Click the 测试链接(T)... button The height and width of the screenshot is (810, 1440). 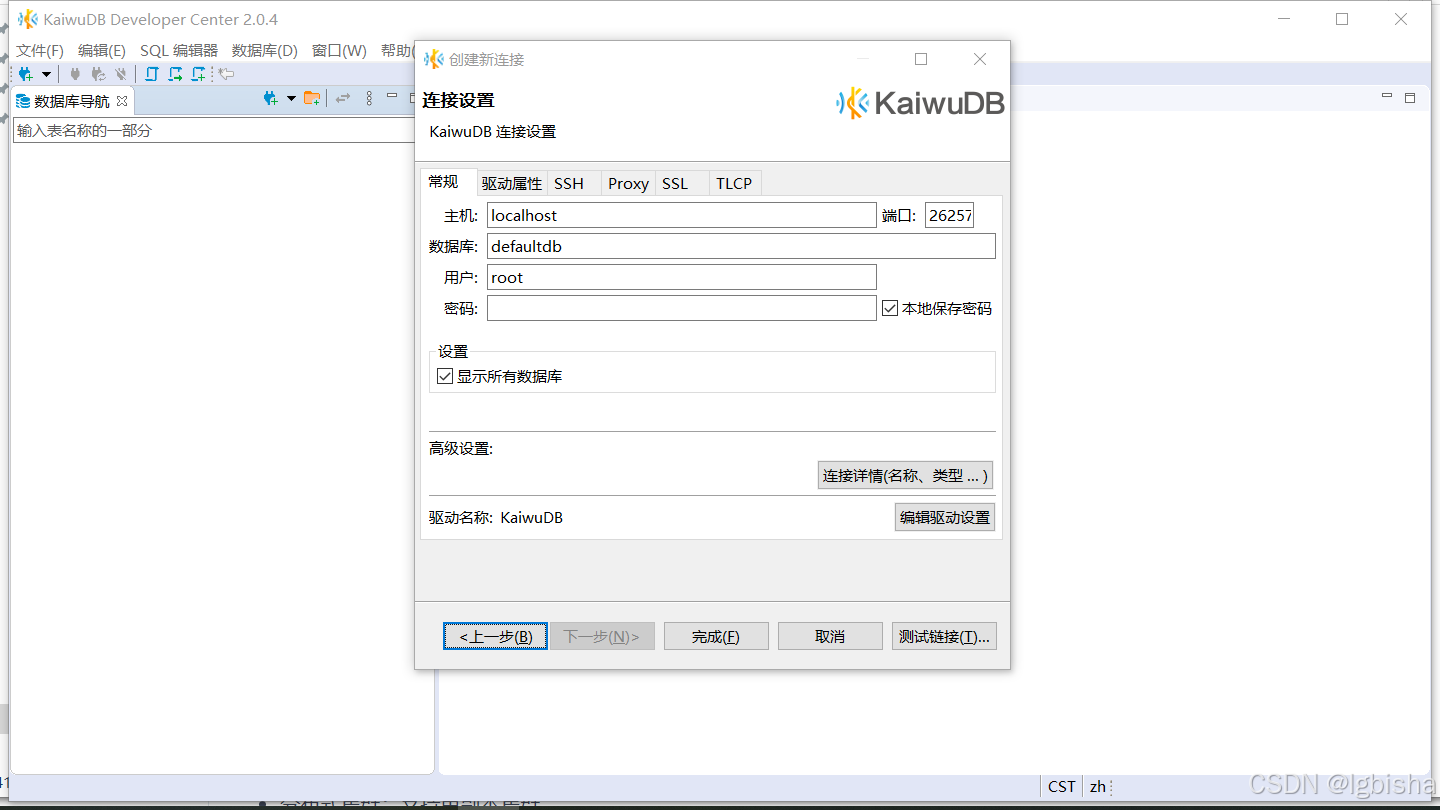pos(944,636)
